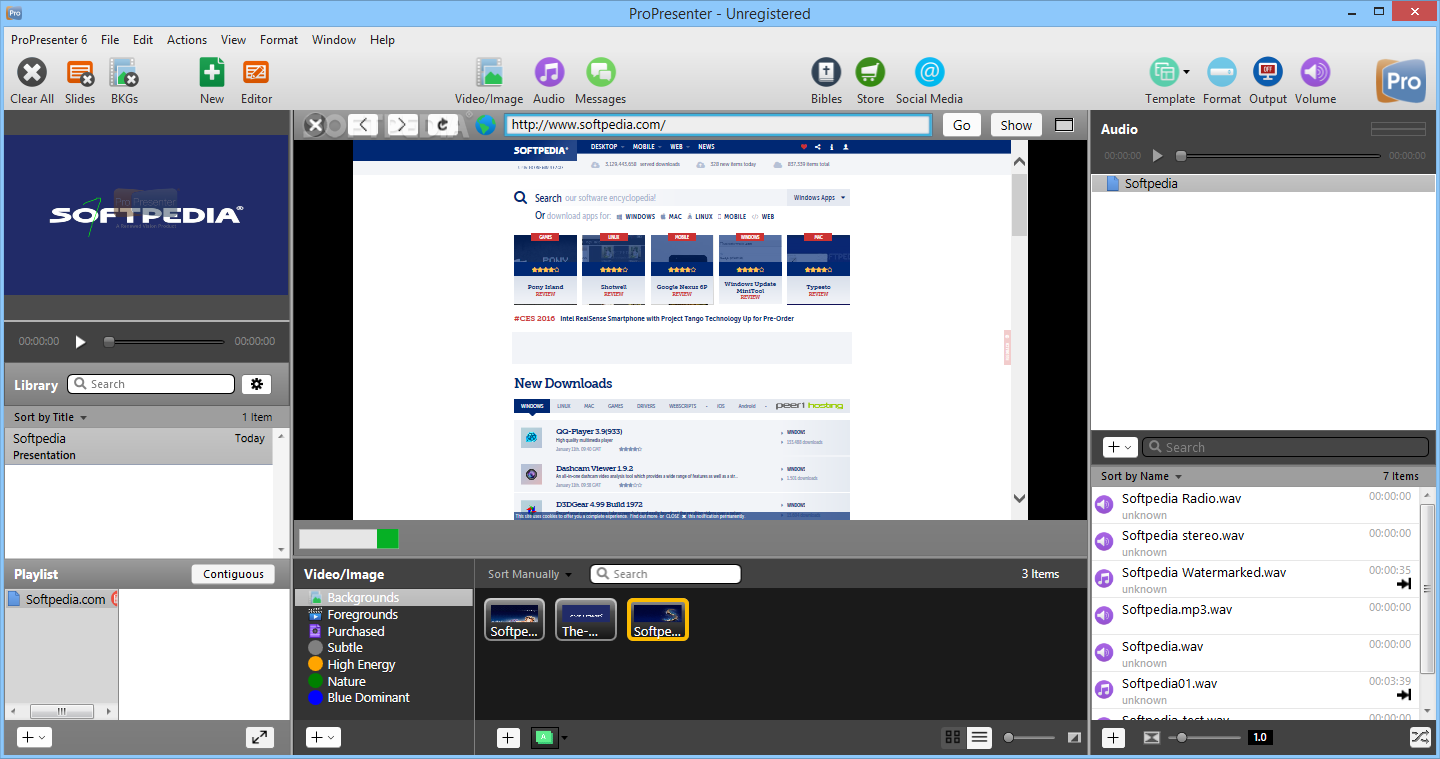Open the Sort by Name dropdown
Image resolution: width=1440 pixels, height=759 pixels.
click(x=1141, y=476)
